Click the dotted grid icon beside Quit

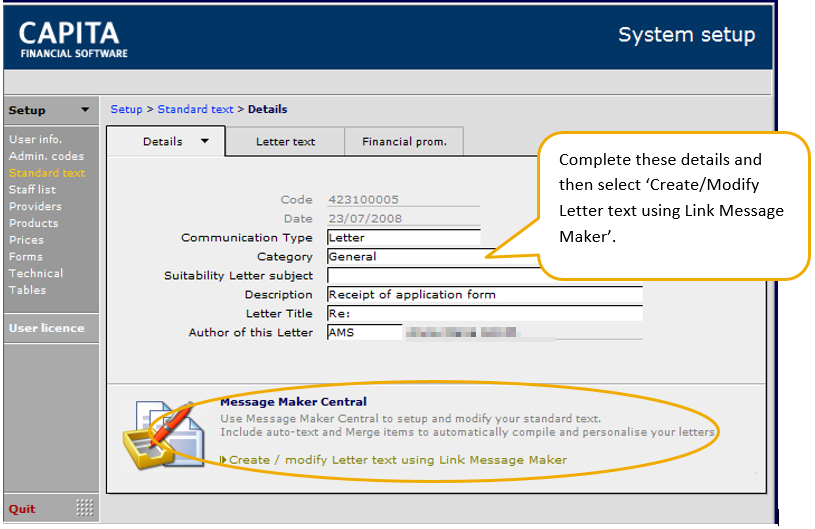[85, 508]
